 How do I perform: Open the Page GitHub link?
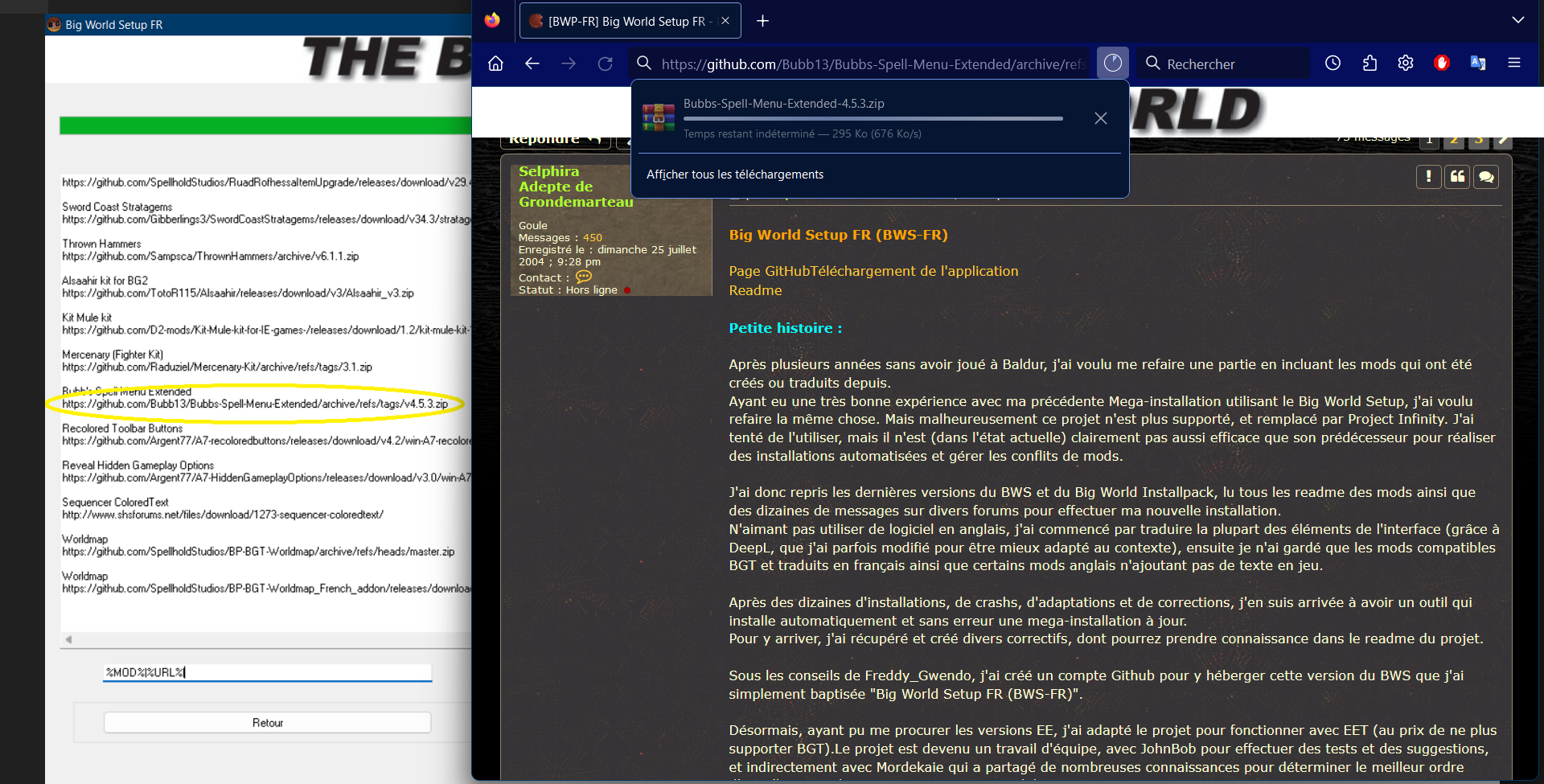(769, 271)
